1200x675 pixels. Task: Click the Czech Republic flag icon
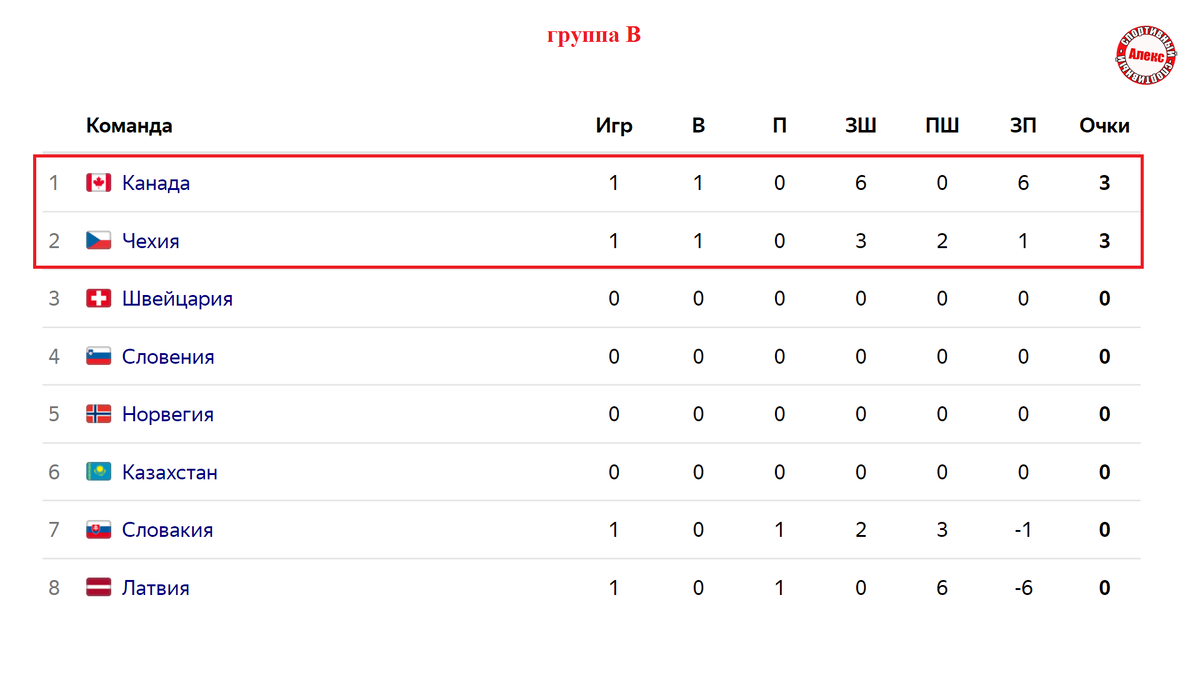click(98, 241)
